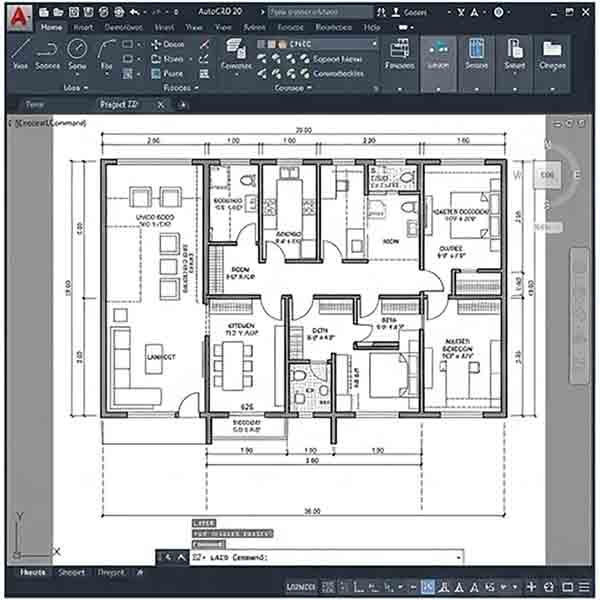Click the gear-like icon in the status bar
This screenshot has width=600, height=600.
click(x=549, y=586)
